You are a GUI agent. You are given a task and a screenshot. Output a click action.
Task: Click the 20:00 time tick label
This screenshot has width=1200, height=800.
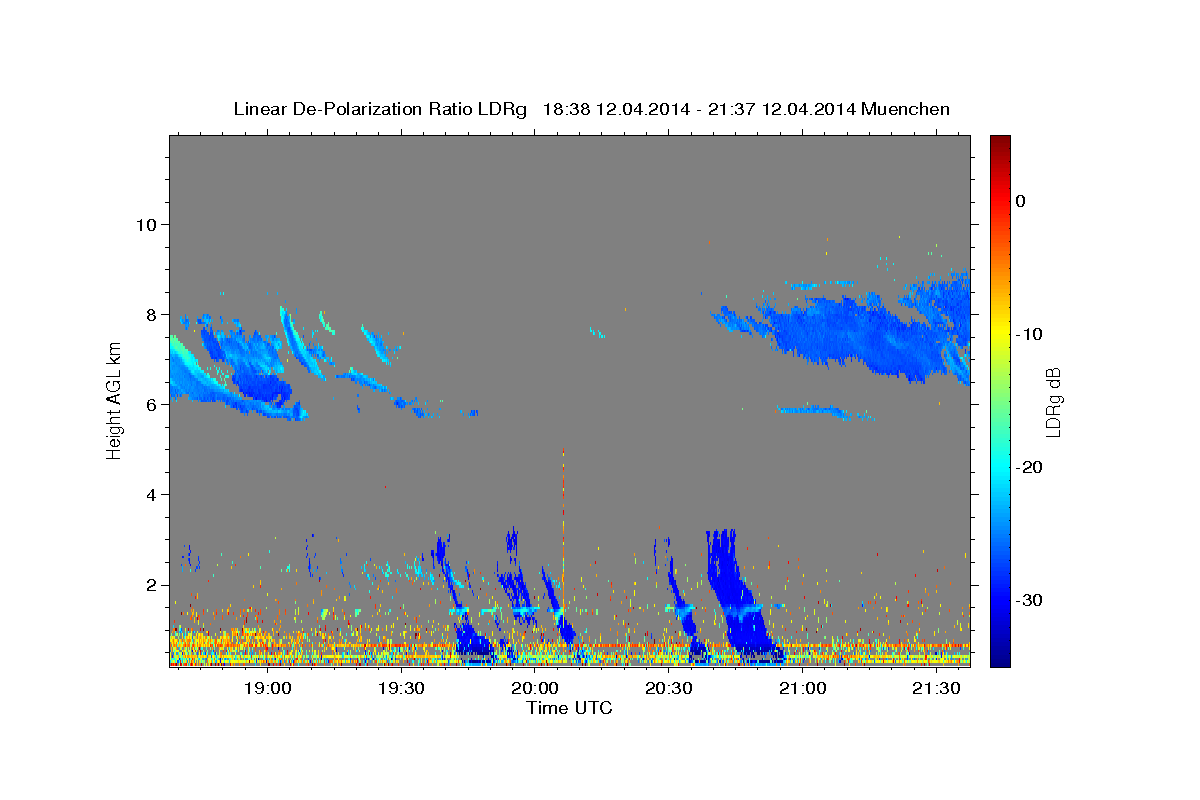coord(535,689)
